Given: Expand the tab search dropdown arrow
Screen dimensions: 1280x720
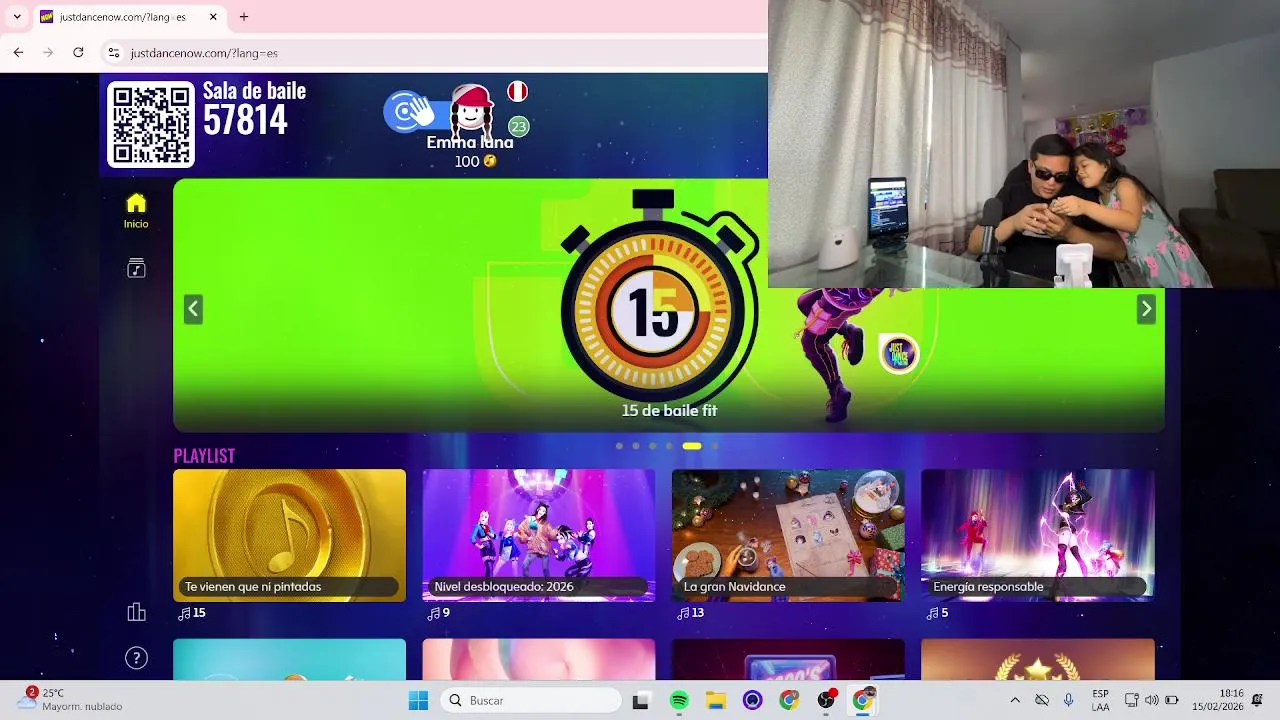Looking at the screenshot, I should 16,17.
